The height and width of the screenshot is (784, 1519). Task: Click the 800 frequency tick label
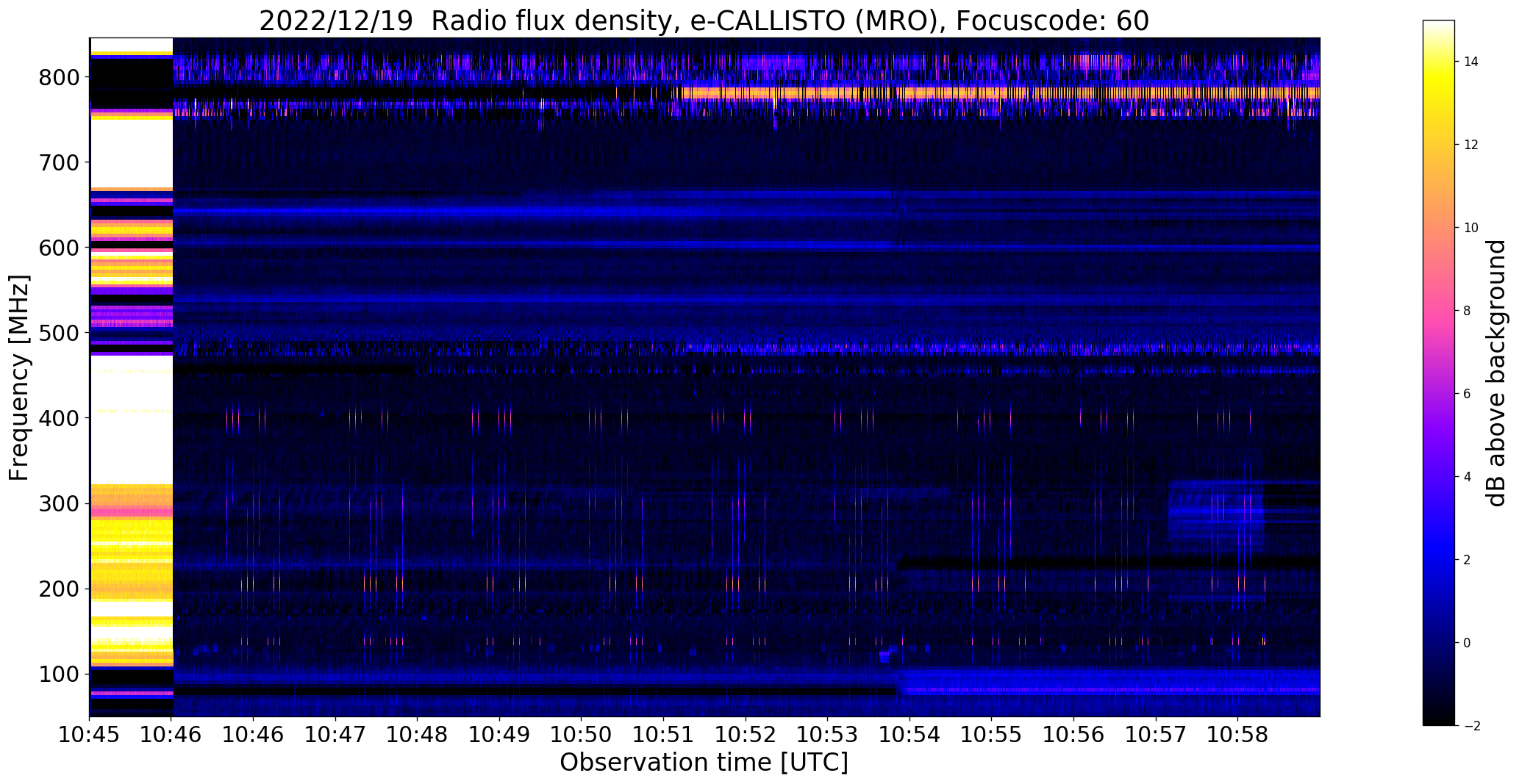coord(59,77)
